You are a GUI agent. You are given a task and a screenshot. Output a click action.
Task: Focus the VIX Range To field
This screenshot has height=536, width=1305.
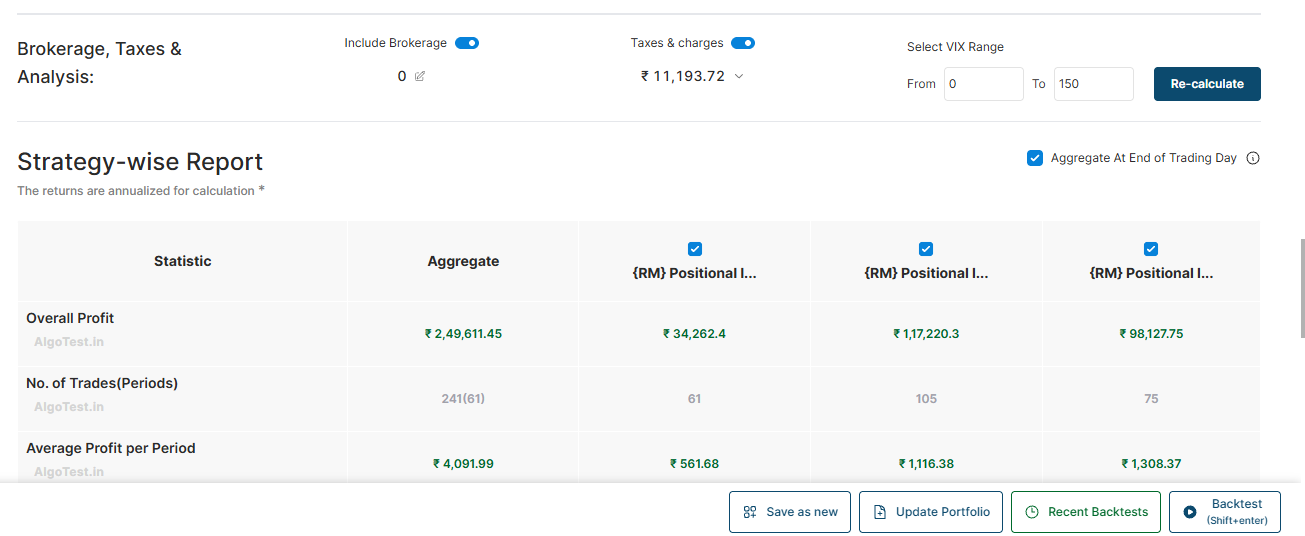(1093, 84)
